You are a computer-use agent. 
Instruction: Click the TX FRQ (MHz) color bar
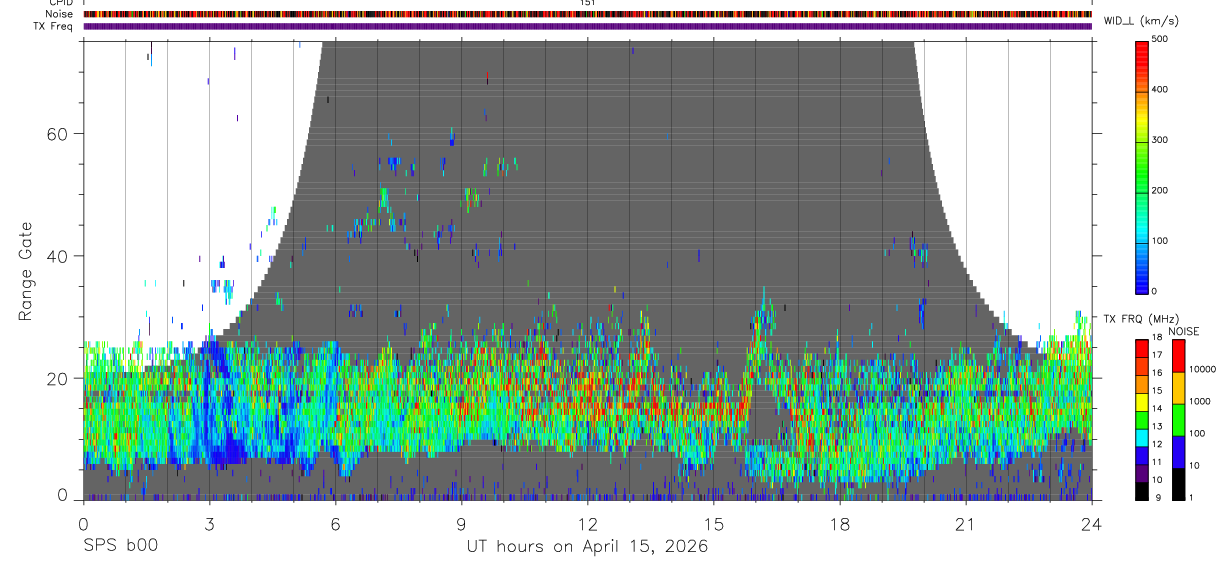1143,419
